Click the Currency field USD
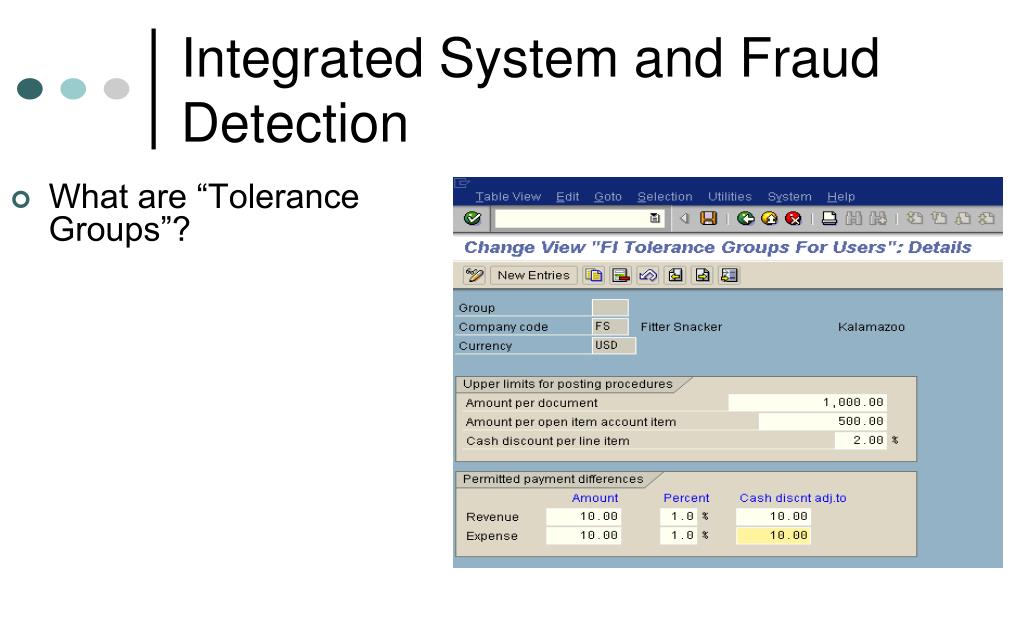This screenshot has width=1024, height=640. [613, 345]
